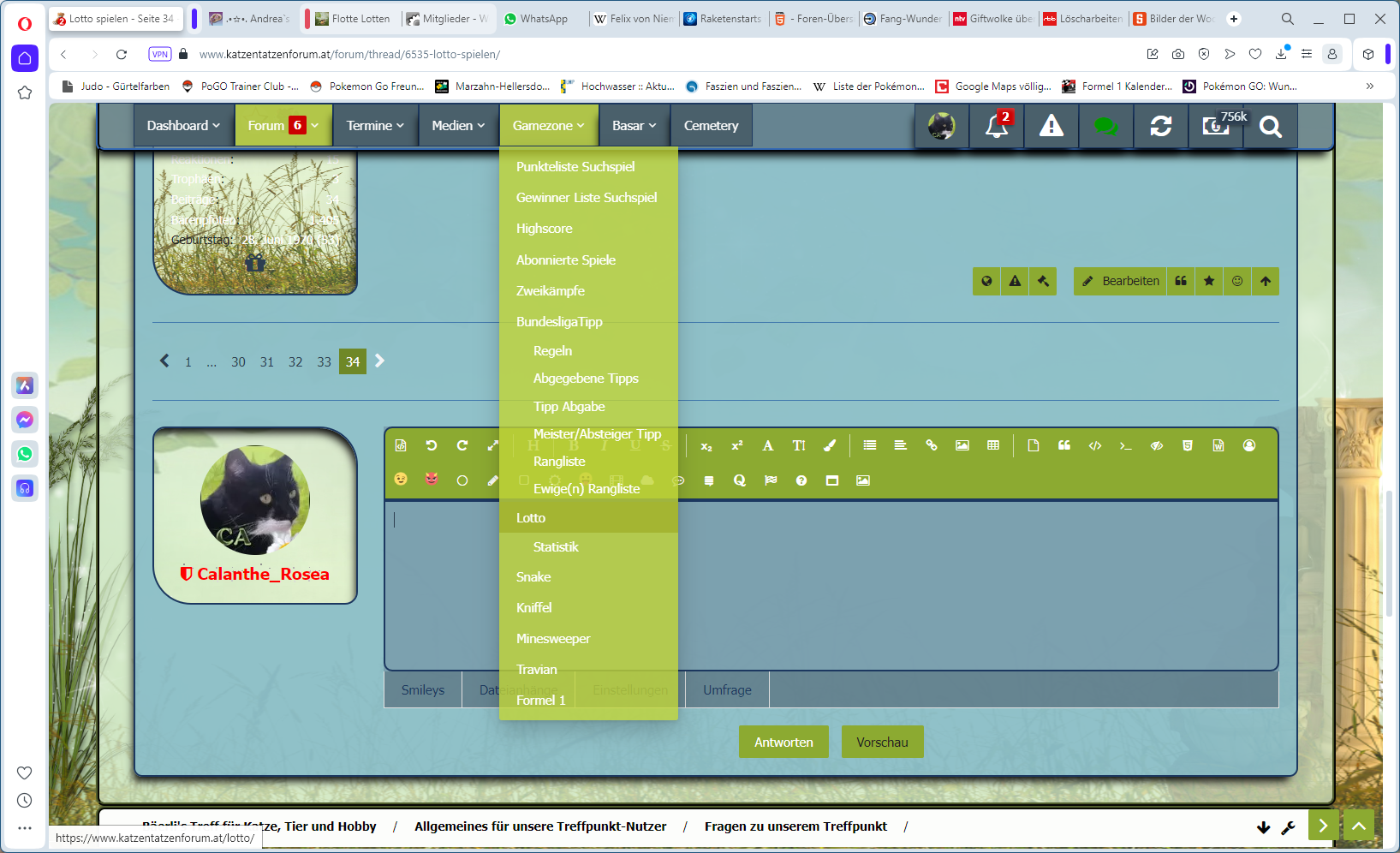The image size is (1400, 853).
Task: Click the redo icon in the editor toolbar
Action: coord(462,445)
